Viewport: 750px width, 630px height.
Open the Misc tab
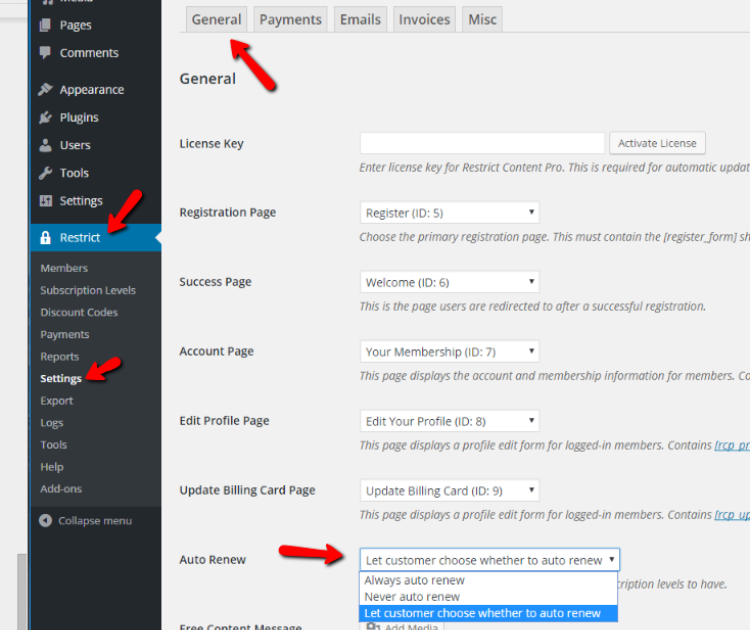pyautogui.click(x=482, y=20)
